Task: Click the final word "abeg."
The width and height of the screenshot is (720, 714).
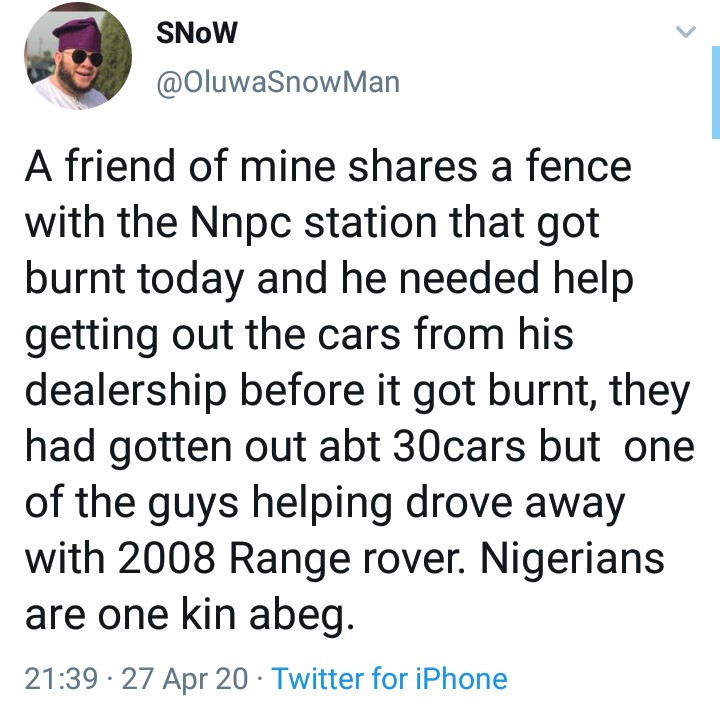Action: tap(302, 615)
